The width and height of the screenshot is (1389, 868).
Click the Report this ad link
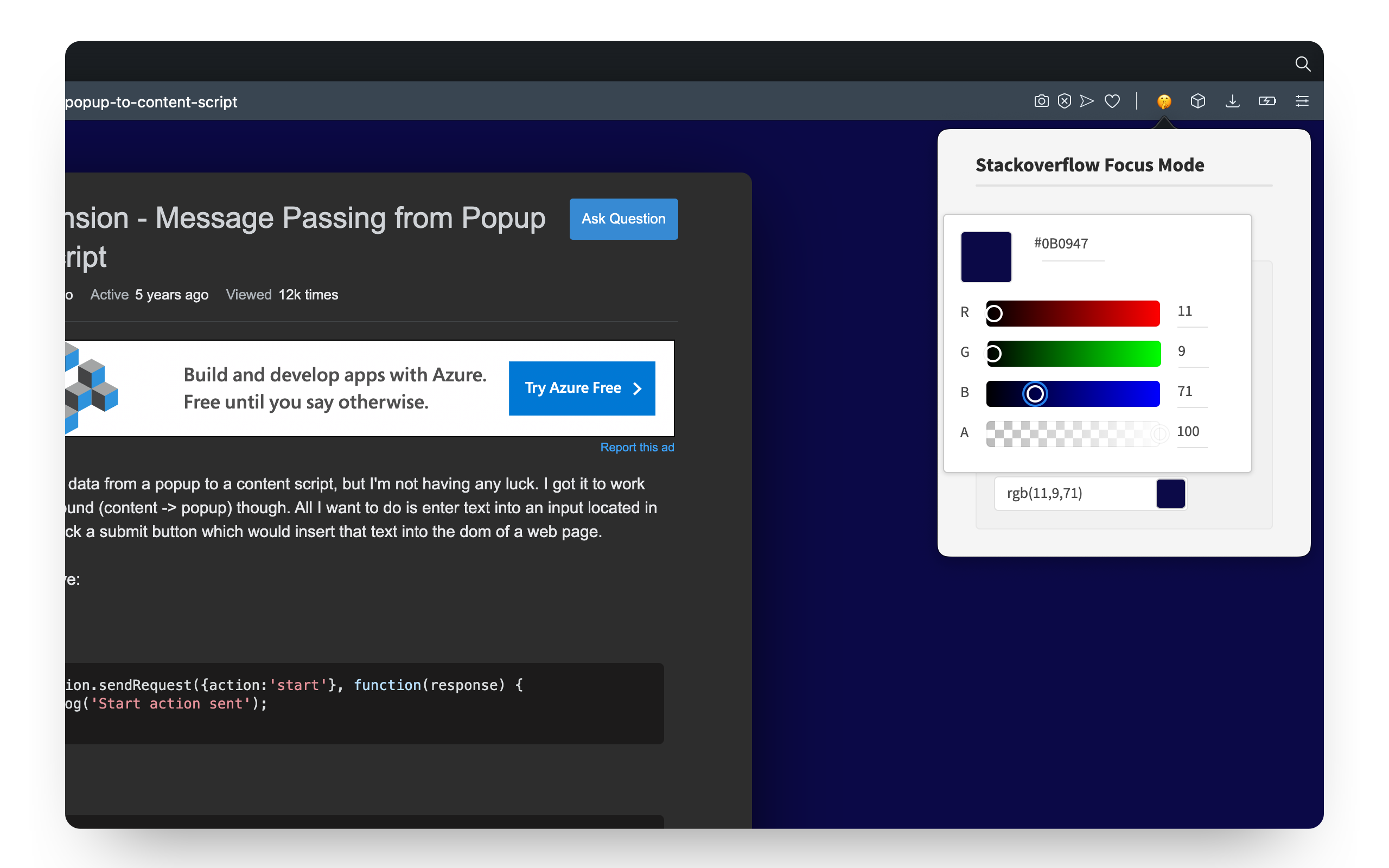pyautogui.click(x=636, y=447)
